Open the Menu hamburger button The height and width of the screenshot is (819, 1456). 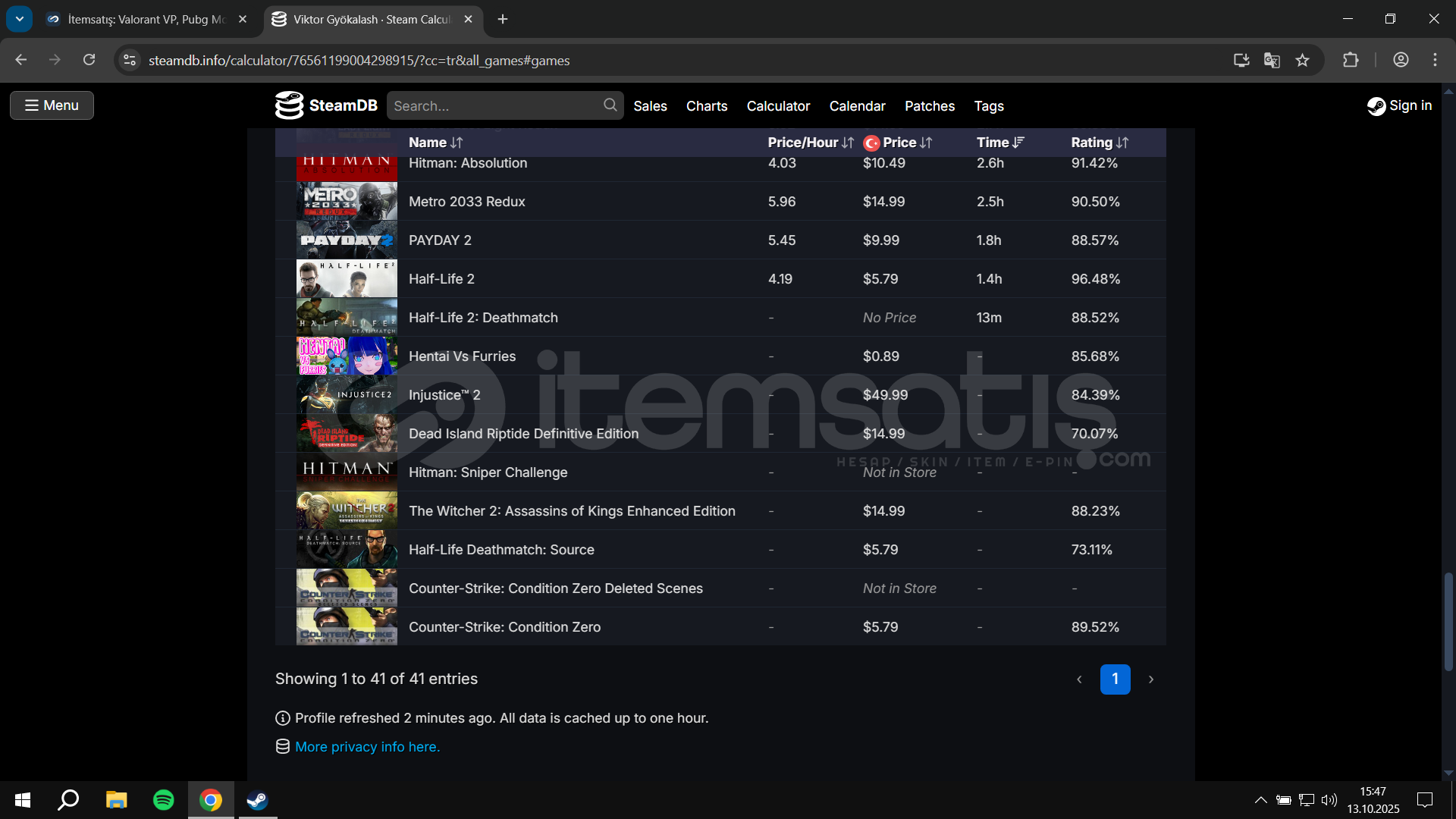click(52, 105)
